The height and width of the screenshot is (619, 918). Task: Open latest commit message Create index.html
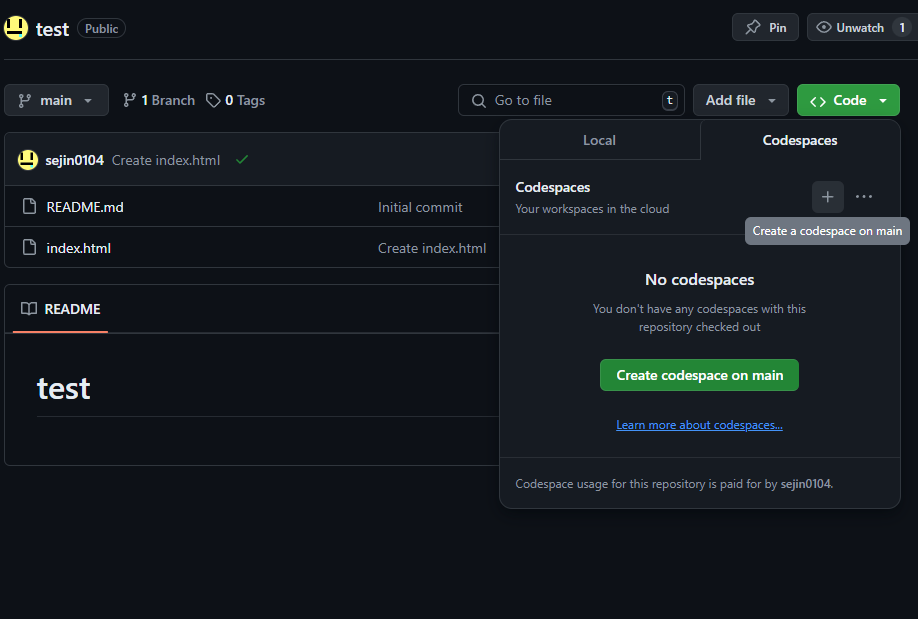point(166,160)
